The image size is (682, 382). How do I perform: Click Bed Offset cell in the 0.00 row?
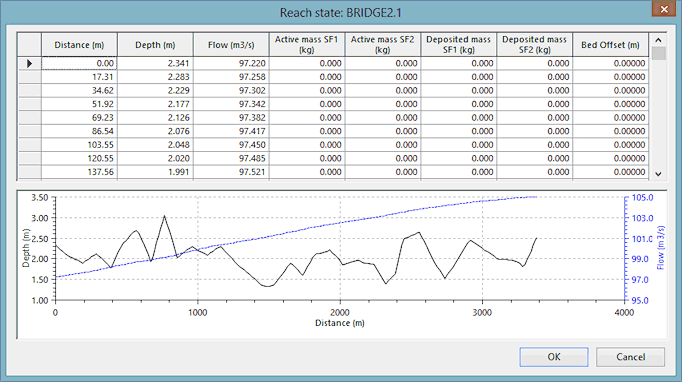click(610, 64)
